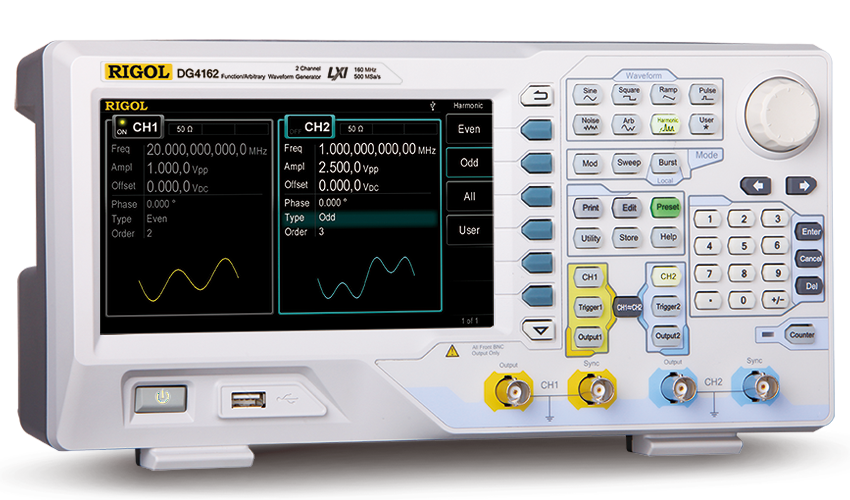Click the CH2 amplitude value 2.500,0
This screenshot has width=850, height=500.
click(339, 167)
